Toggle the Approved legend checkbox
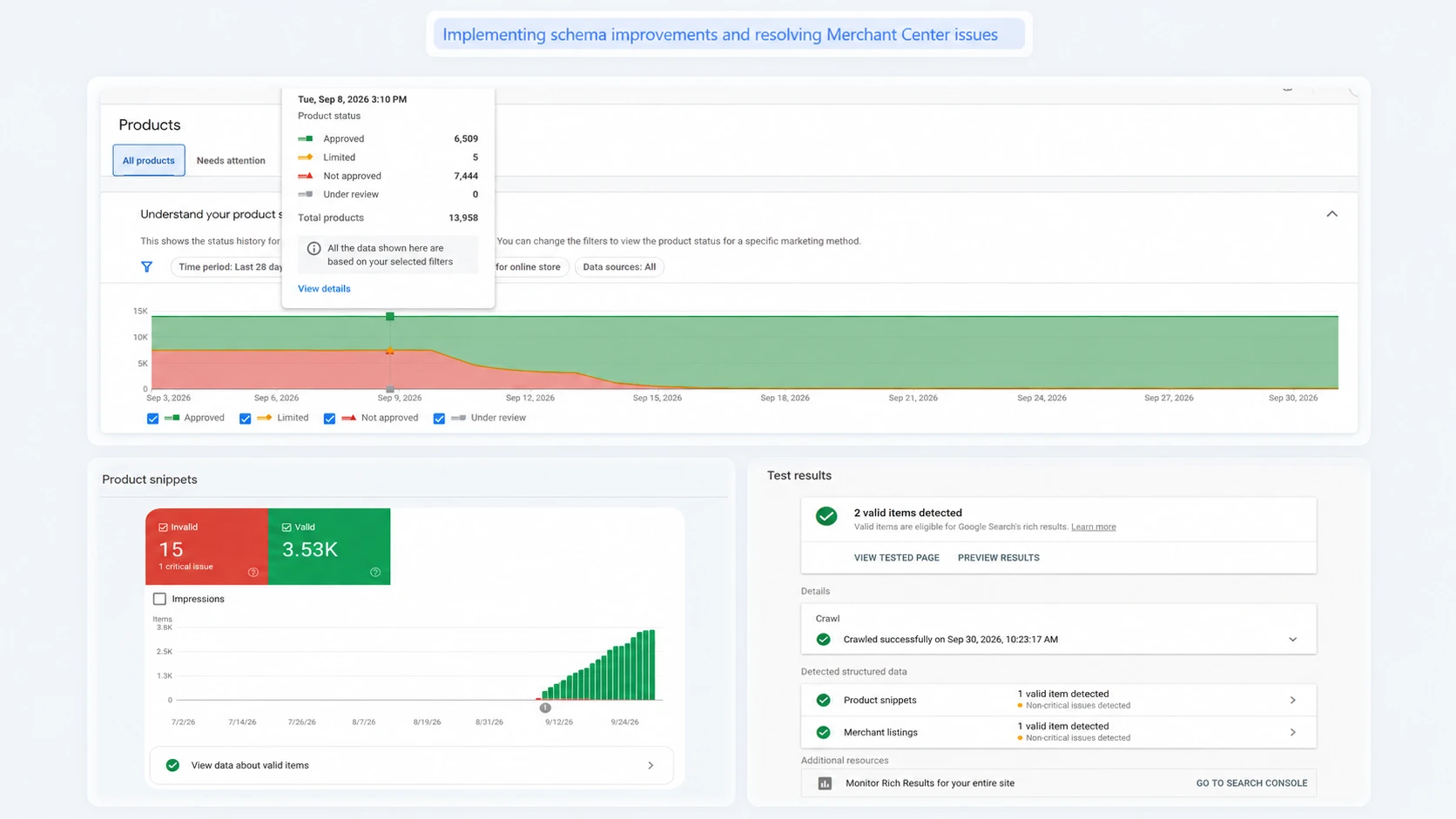 point(152,419)
